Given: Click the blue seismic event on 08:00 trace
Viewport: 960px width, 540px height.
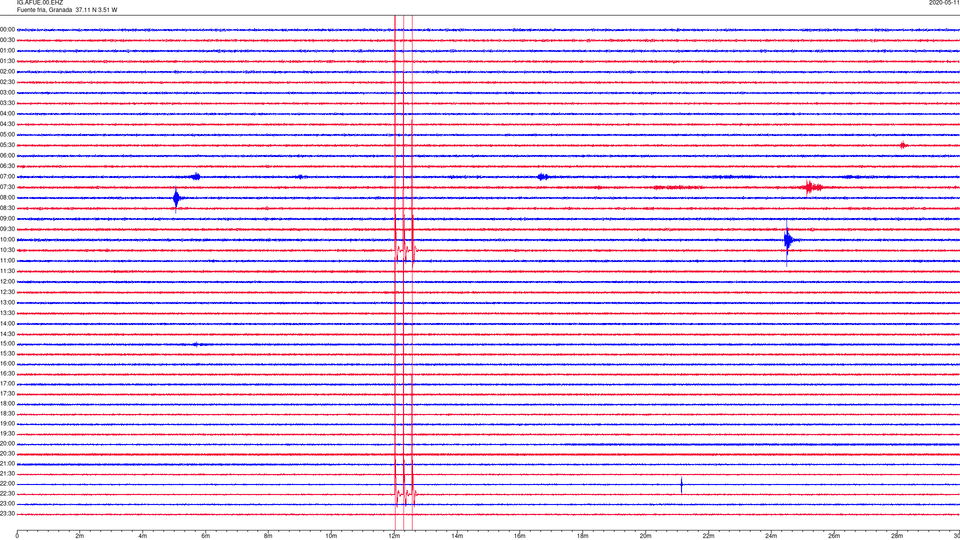Looking at the screenshot, I should [x=177, y=198].
